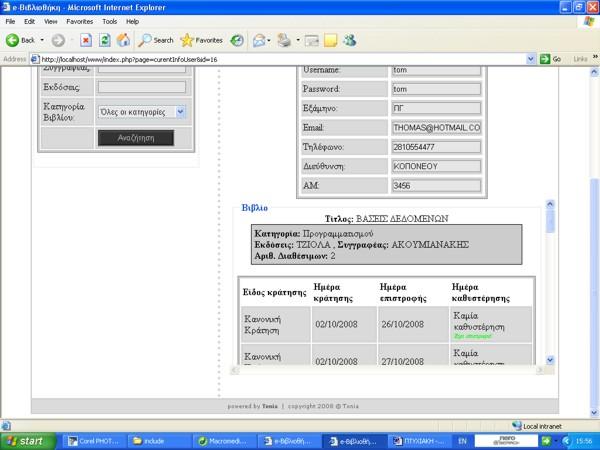Open the Favorites menu

[x=80, y=21]
